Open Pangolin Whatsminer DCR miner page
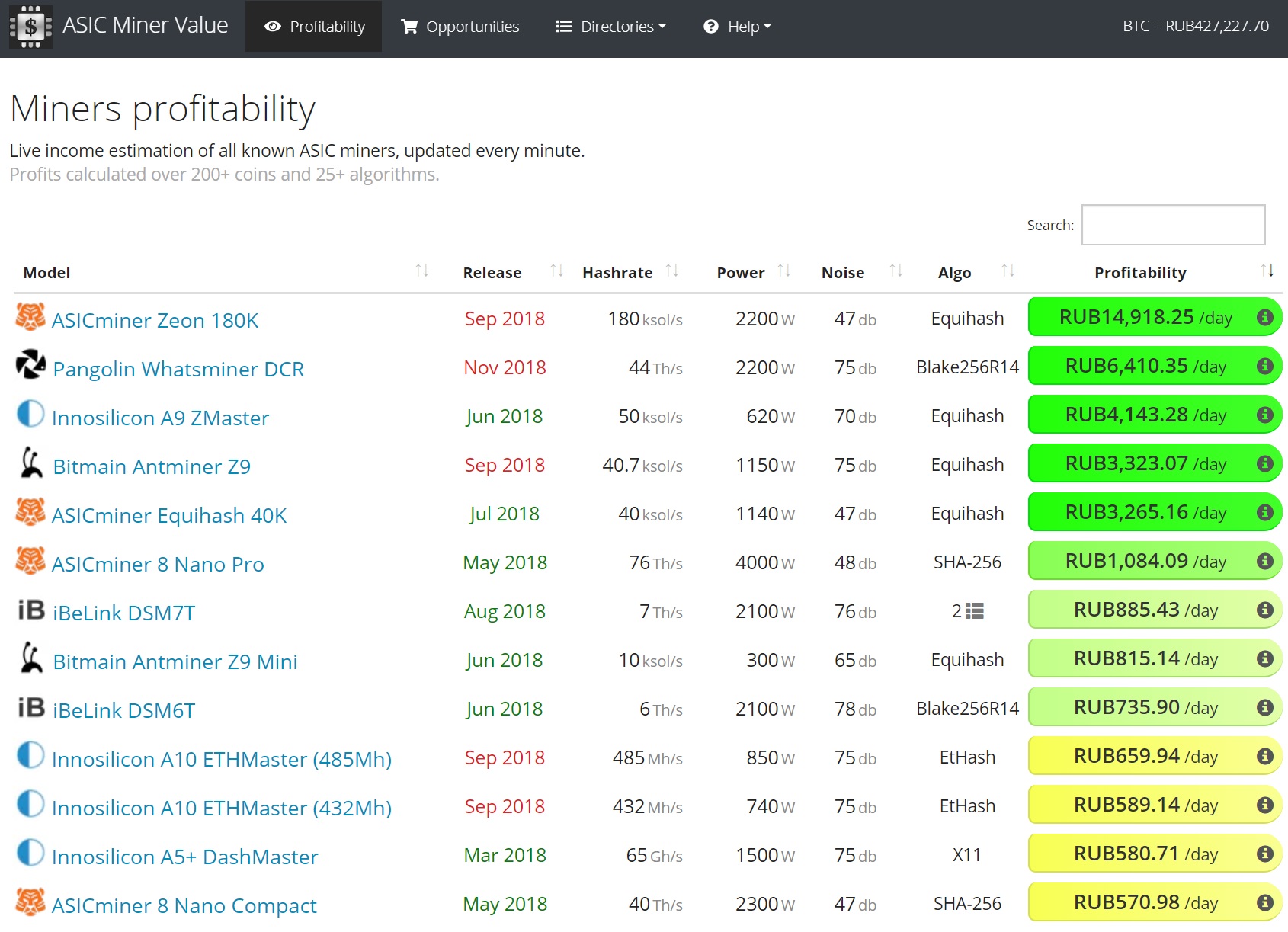Viewport: 1288px width, 932px height. coord(178,369)
